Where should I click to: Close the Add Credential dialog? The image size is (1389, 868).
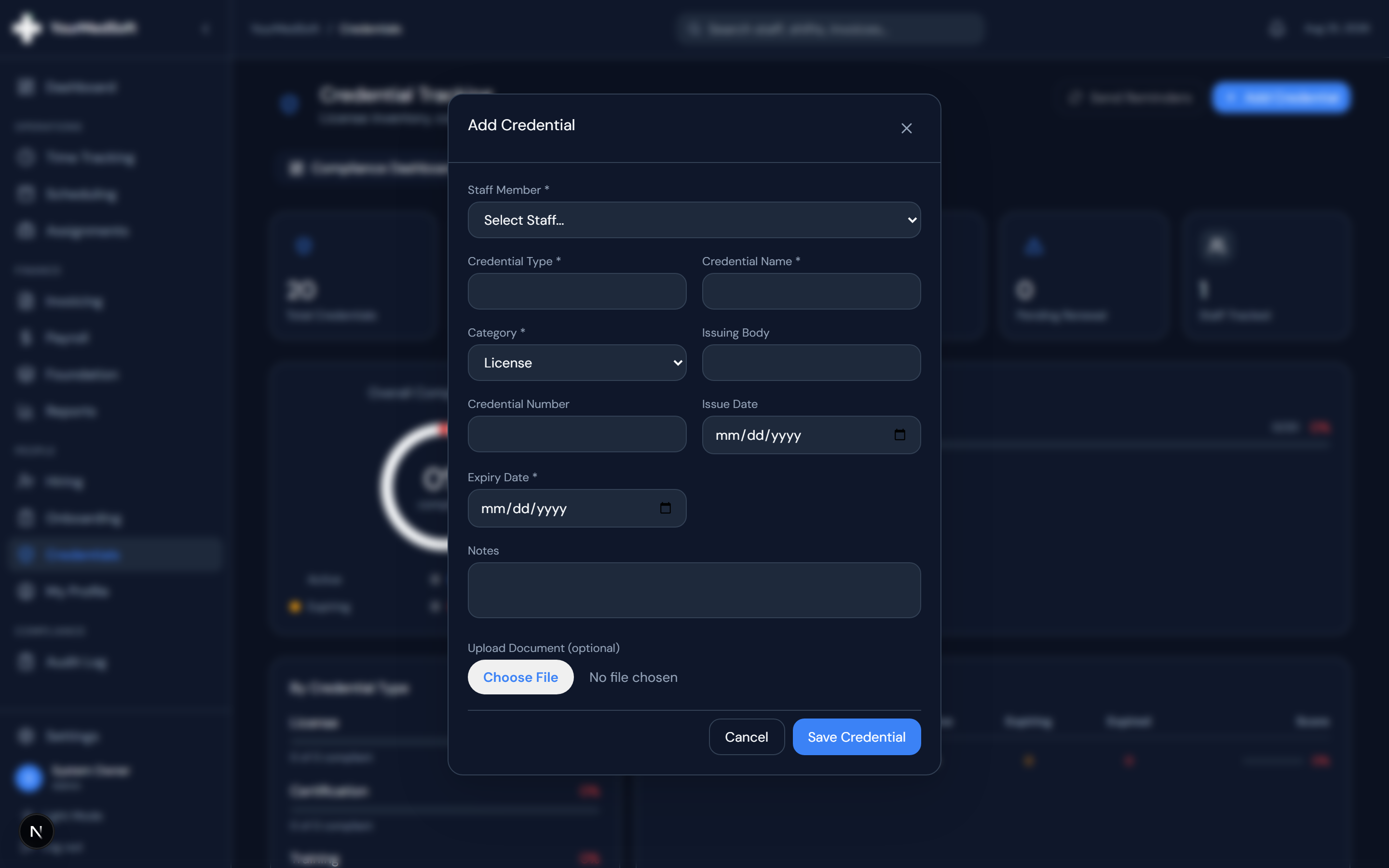906,128
